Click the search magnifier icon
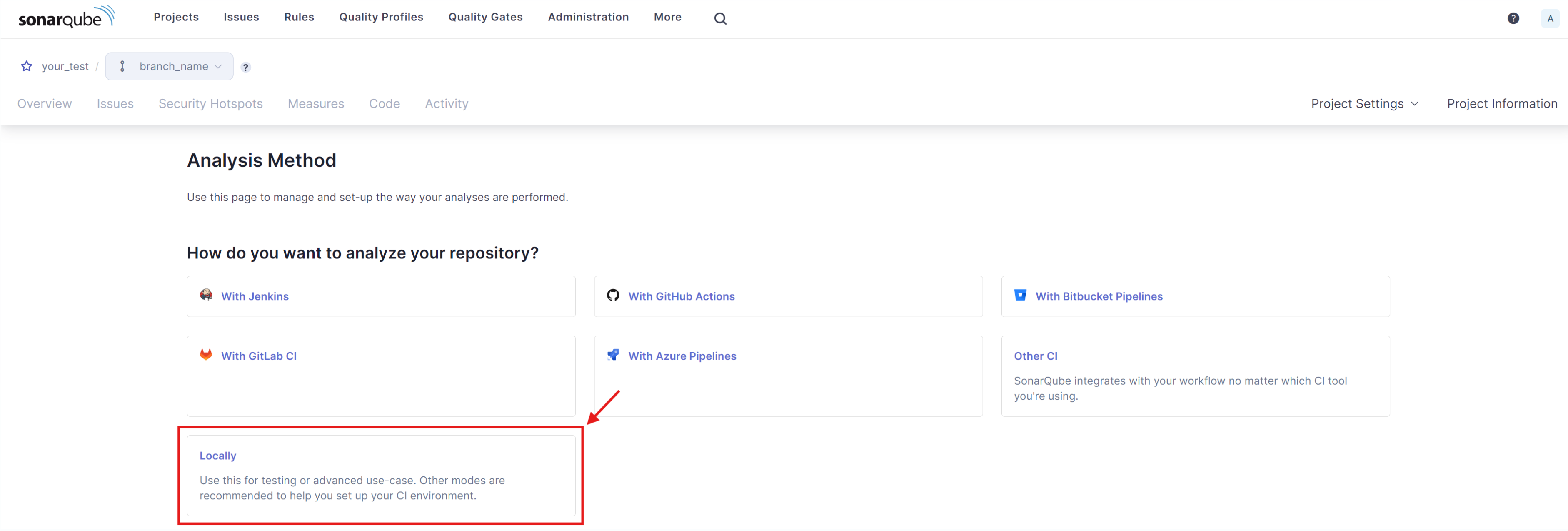1568x531 pixels. click(720, 18)
